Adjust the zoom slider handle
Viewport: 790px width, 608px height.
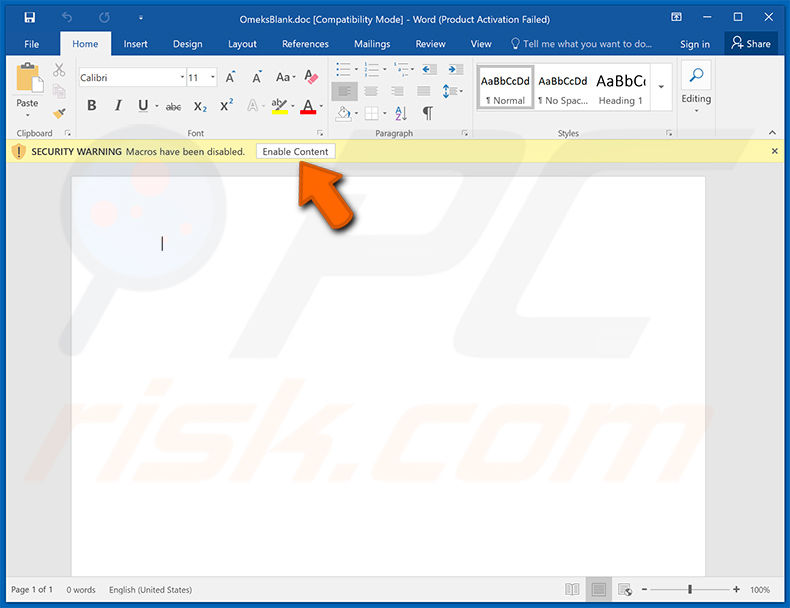[690, 589]
